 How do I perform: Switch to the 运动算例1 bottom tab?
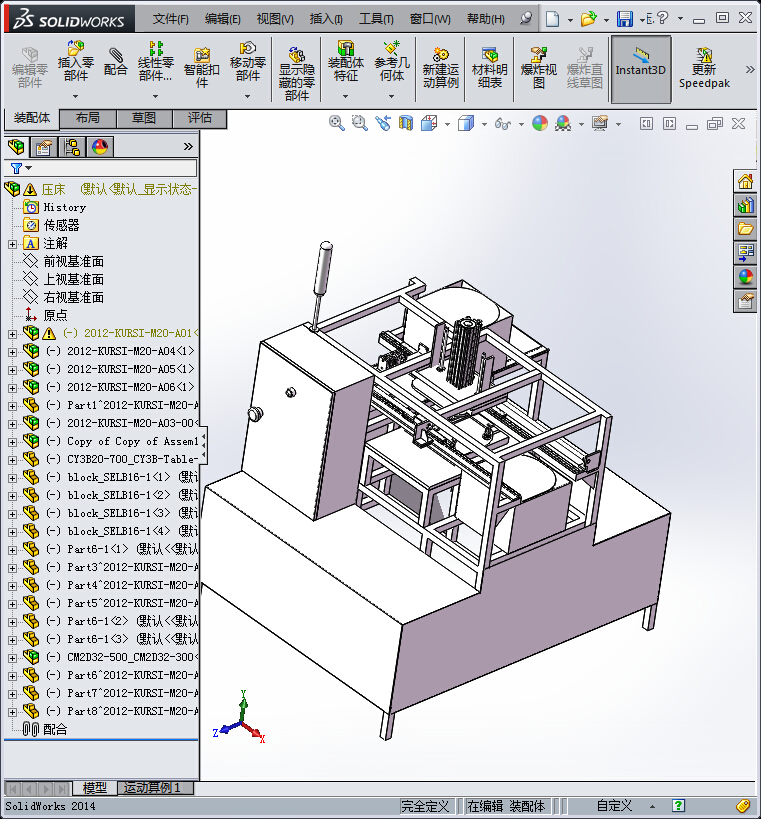coord(155,788)
